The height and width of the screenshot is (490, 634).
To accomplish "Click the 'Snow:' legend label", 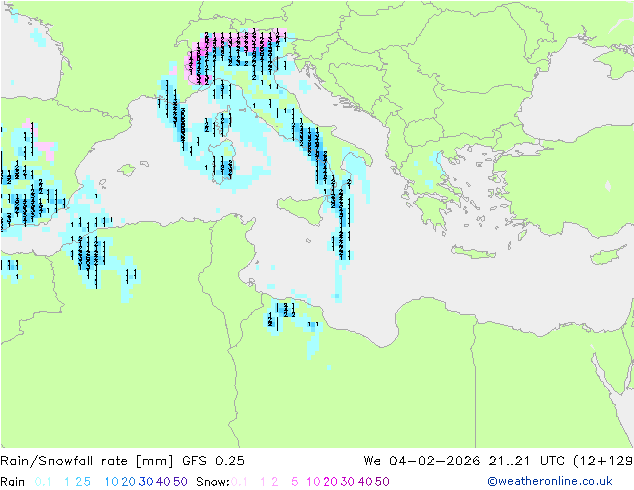I will [x=213, y=482].
